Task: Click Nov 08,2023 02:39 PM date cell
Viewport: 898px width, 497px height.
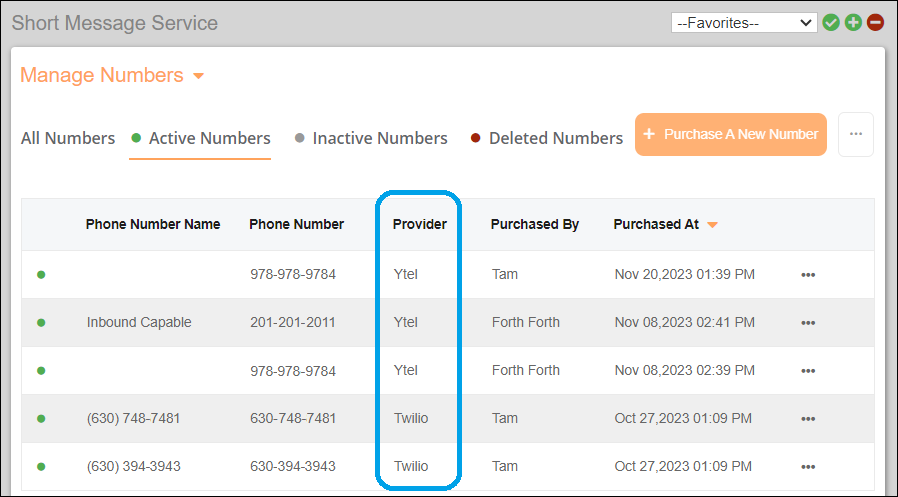Action: click(684, 370)
